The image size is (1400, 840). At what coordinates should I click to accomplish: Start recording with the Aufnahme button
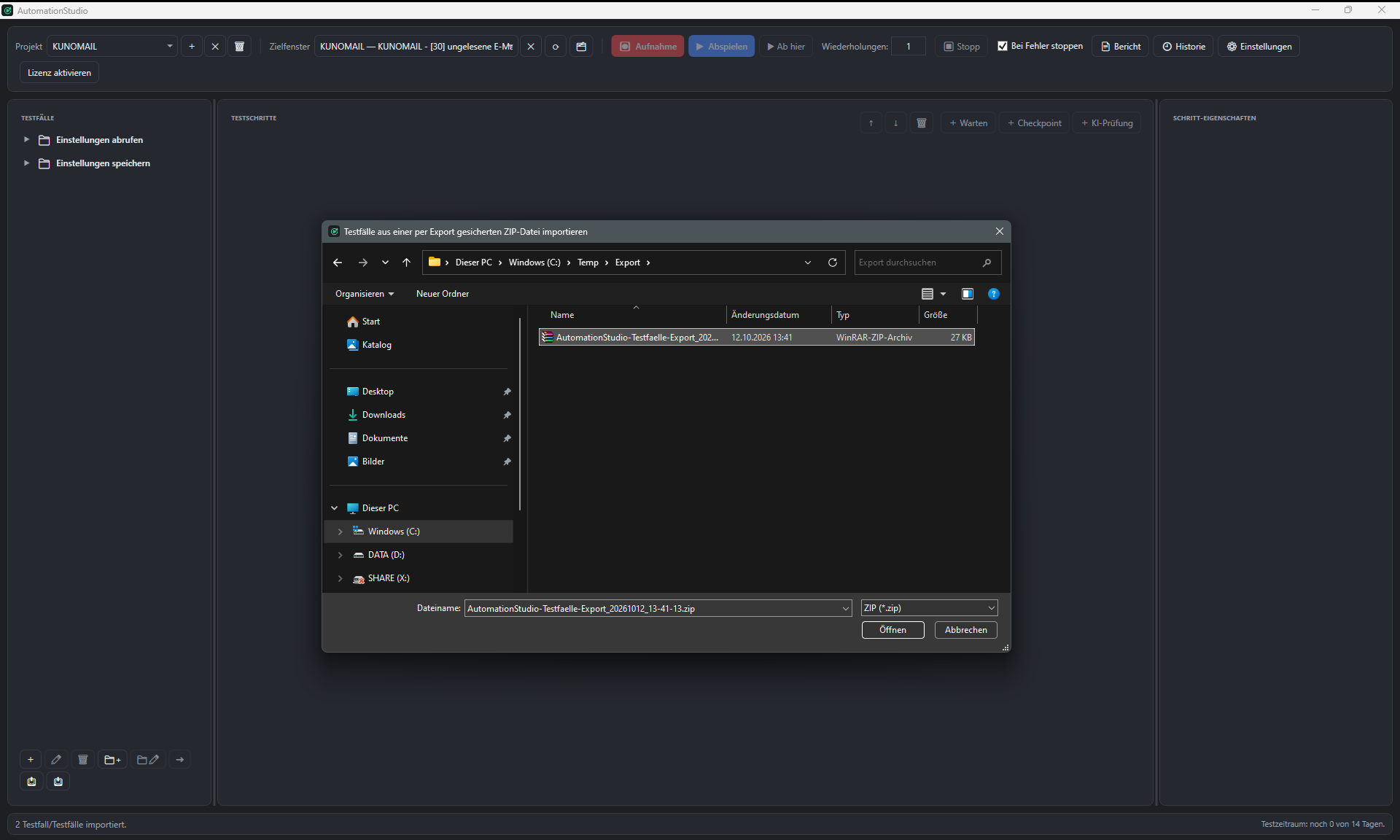click(x=647, y=46)
